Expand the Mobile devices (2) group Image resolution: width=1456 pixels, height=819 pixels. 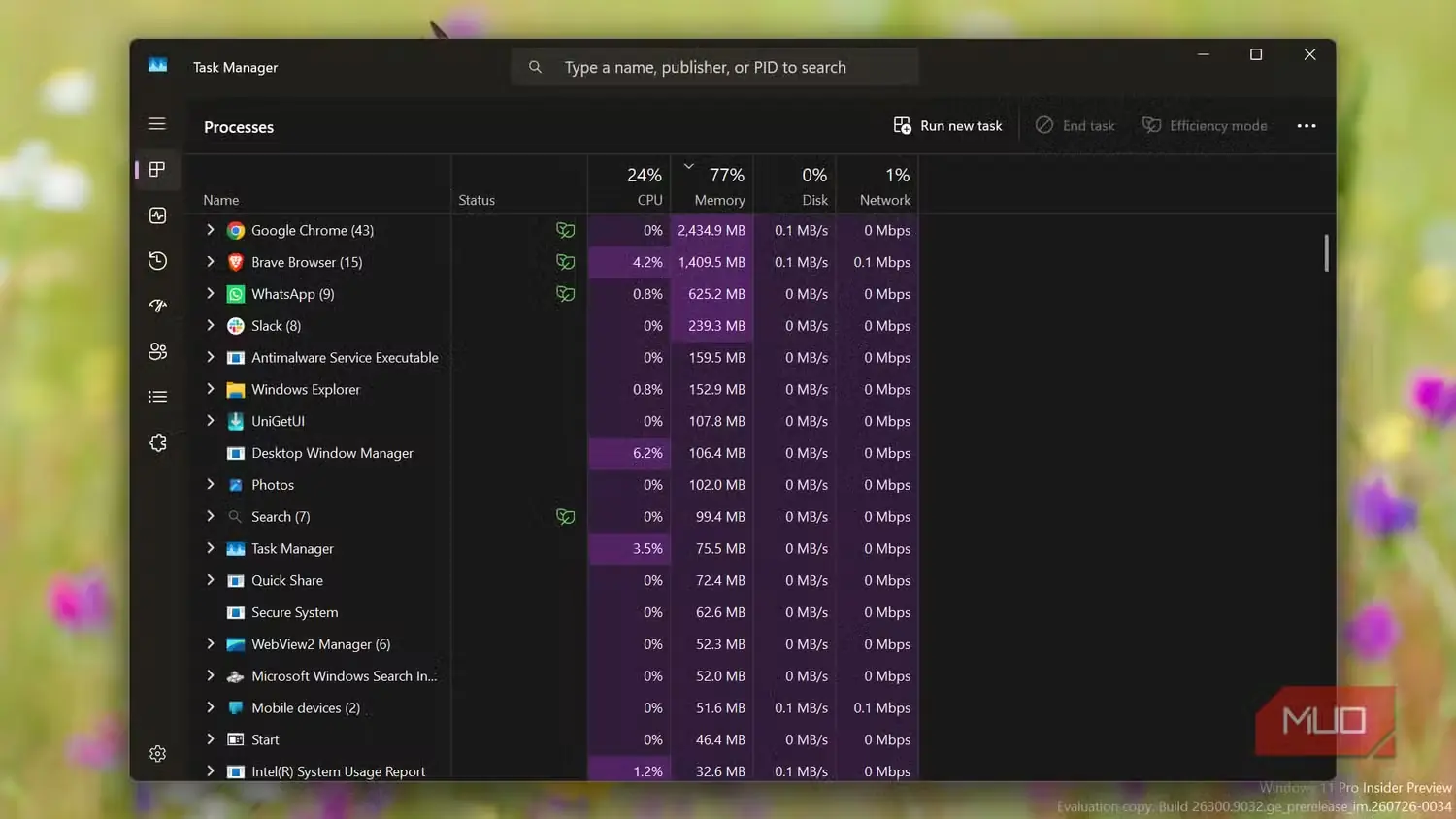(x=210, y=707)
